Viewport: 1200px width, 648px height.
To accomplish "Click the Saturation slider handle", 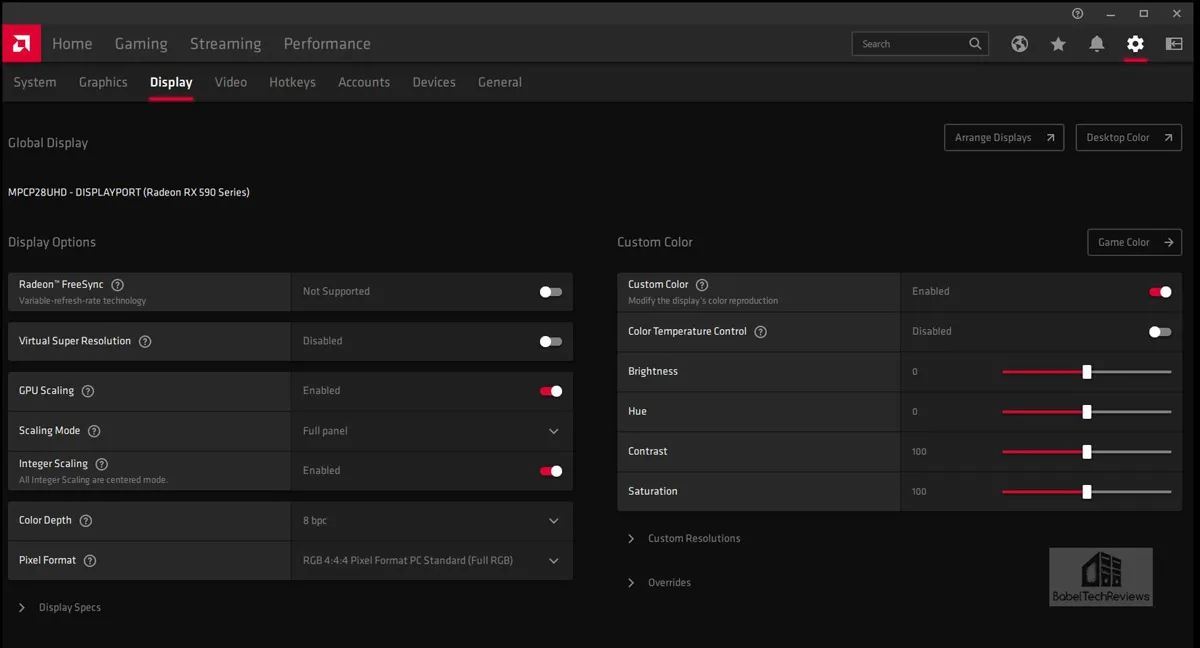I will coord(1087,492).
